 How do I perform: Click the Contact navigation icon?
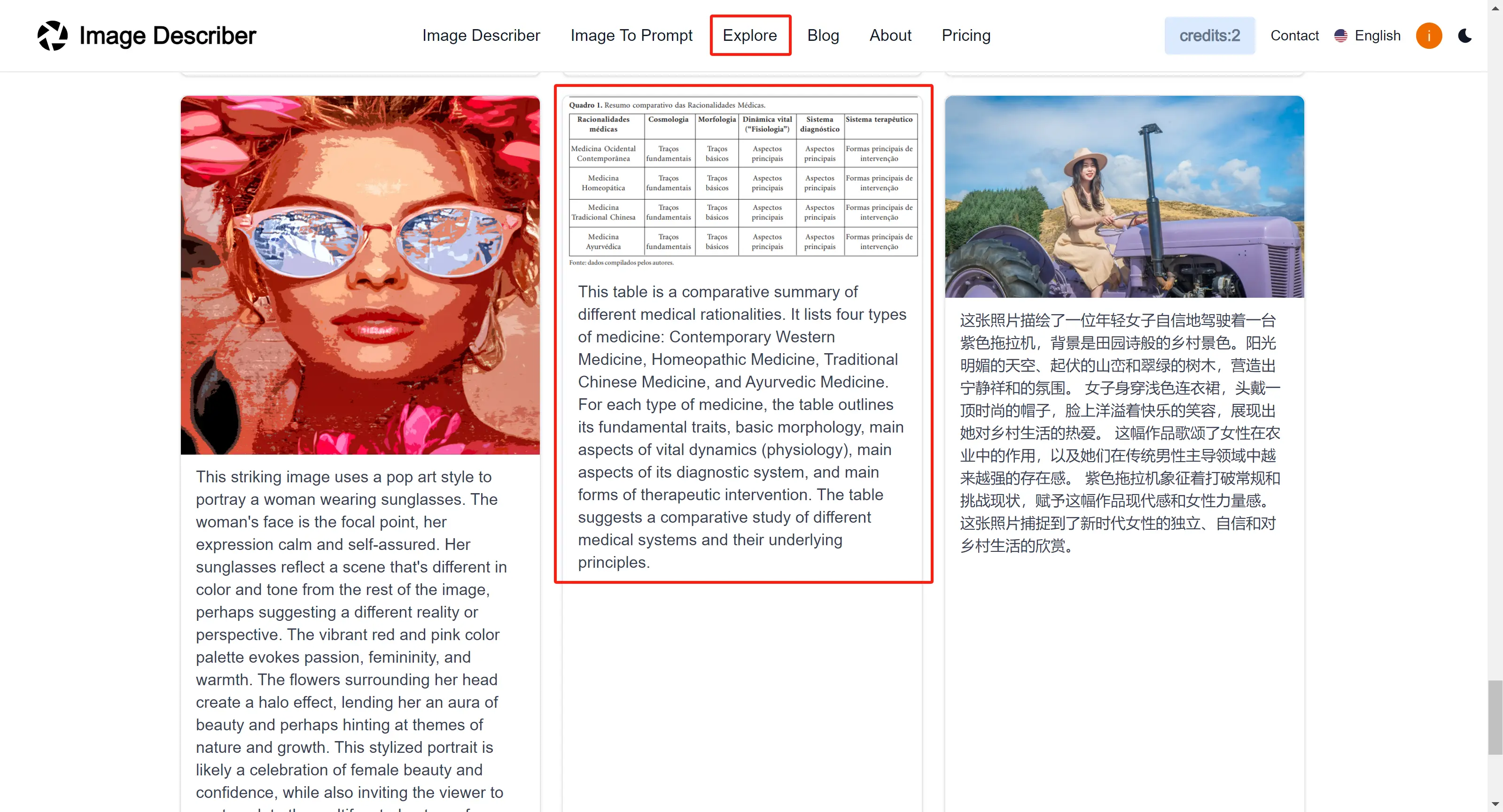point(1294,35)
